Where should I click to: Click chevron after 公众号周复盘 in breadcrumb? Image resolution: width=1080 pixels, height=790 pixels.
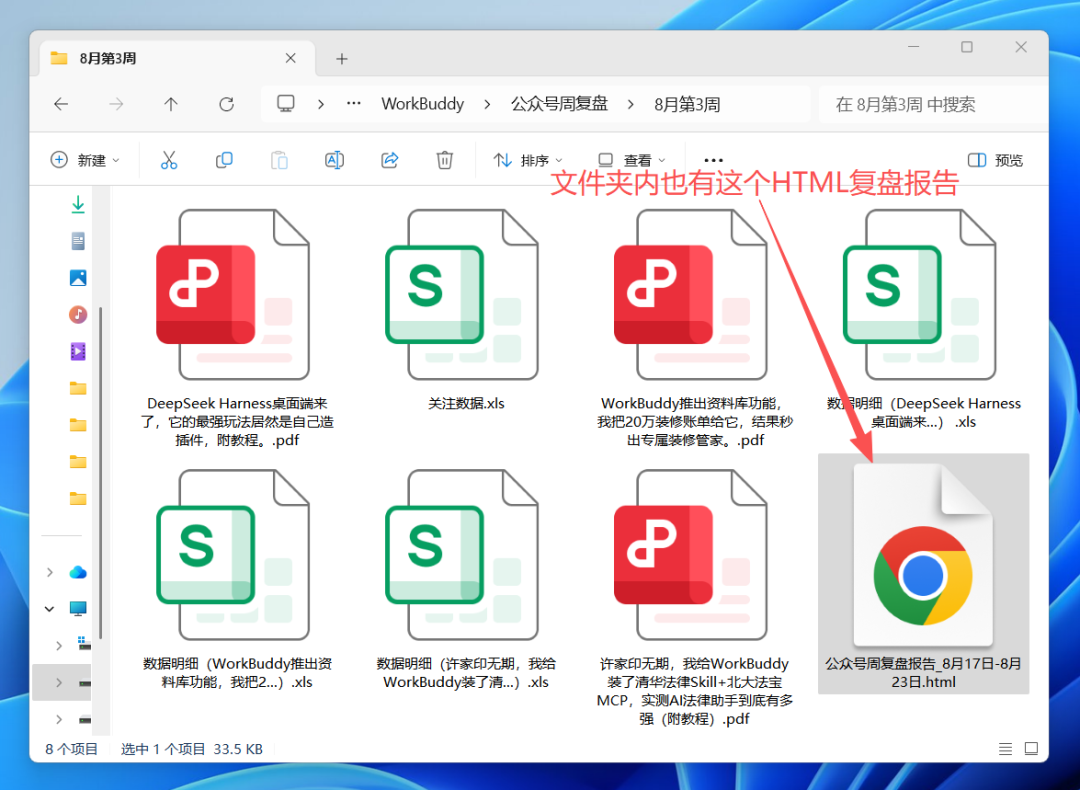click(x=630, y=104)
